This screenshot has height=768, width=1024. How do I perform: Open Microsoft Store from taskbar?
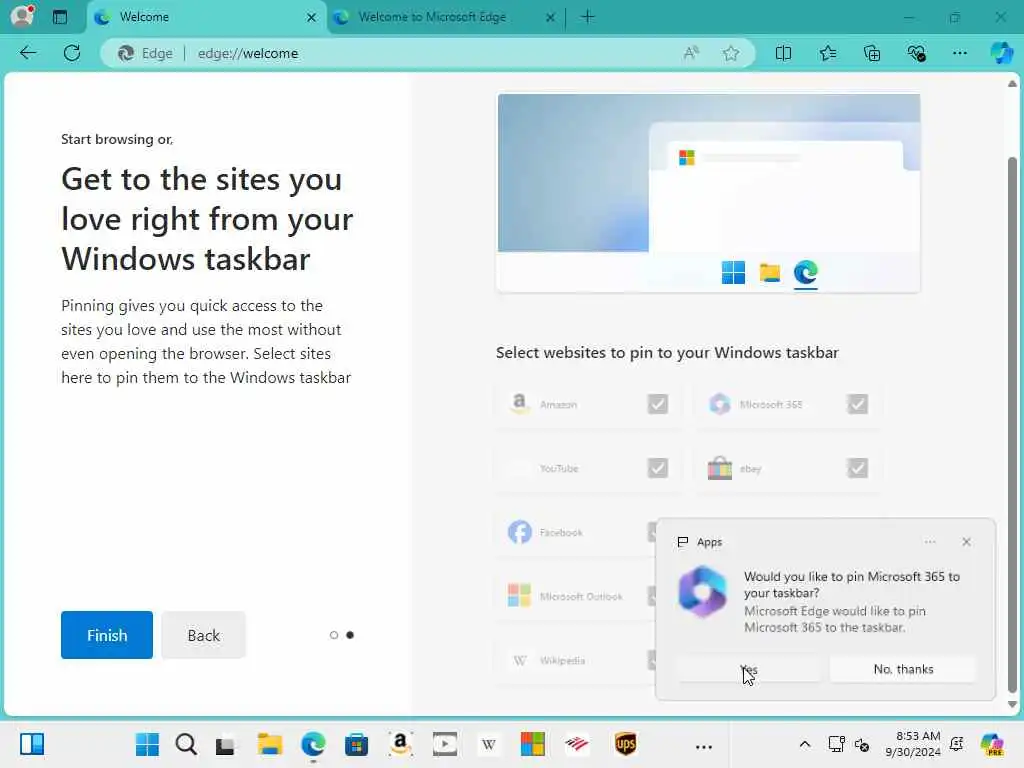[x=357, y=744]
